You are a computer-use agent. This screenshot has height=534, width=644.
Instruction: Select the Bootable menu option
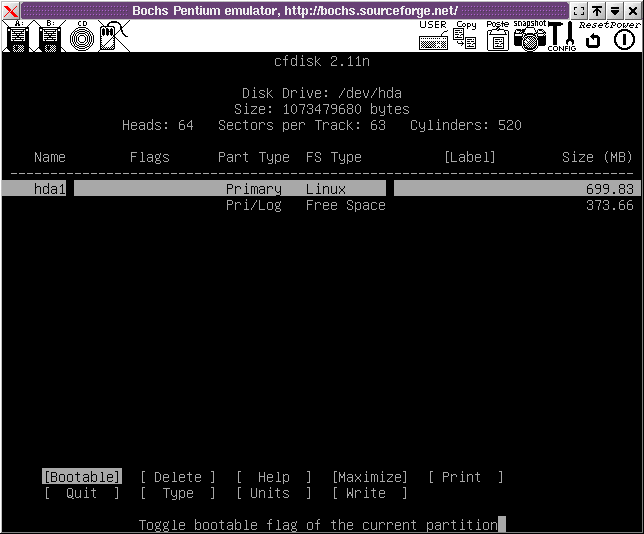click(x=81, y=477)
